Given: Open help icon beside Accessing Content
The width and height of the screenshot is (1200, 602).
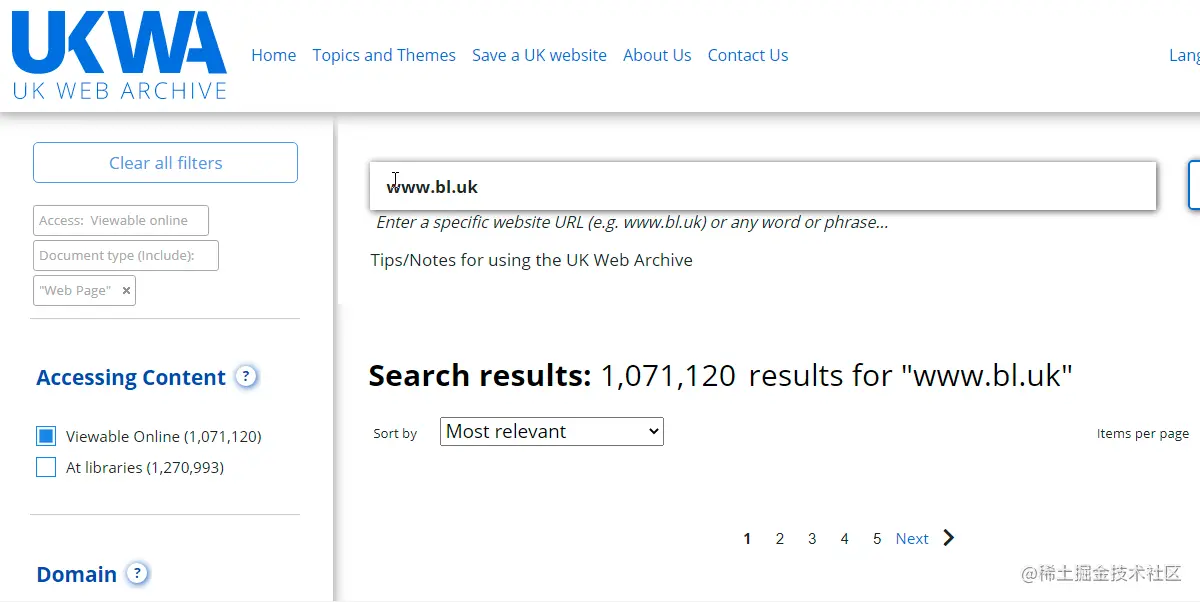Looking at the screenshot, I should click(x=246, y=377).
